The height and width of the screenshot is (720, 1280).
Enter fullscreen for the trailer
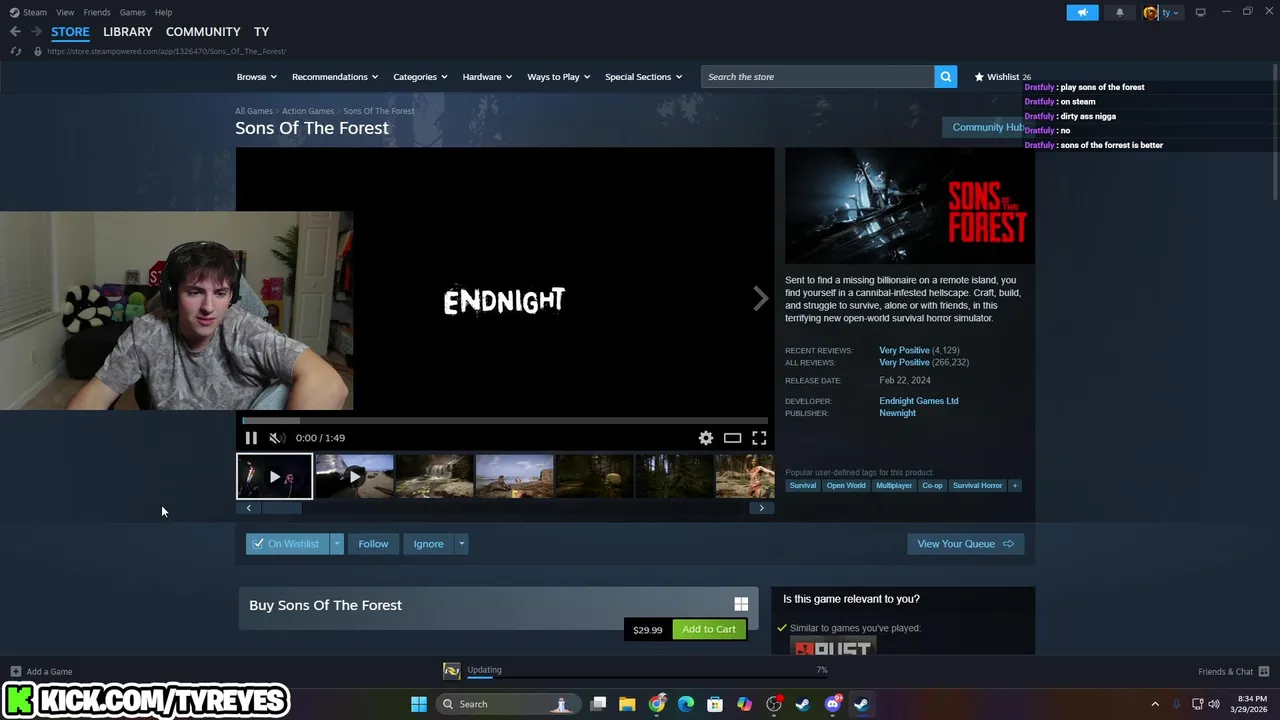coord(759,438)
